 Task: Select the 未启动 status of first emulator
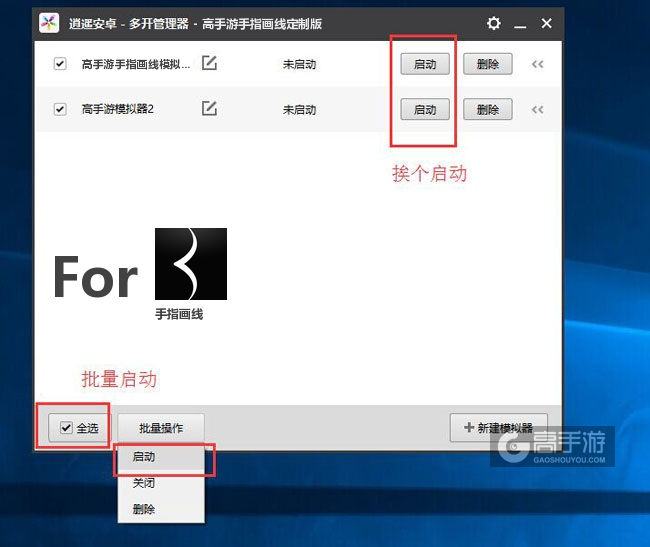pyautogui.click(x=299, y=64)
